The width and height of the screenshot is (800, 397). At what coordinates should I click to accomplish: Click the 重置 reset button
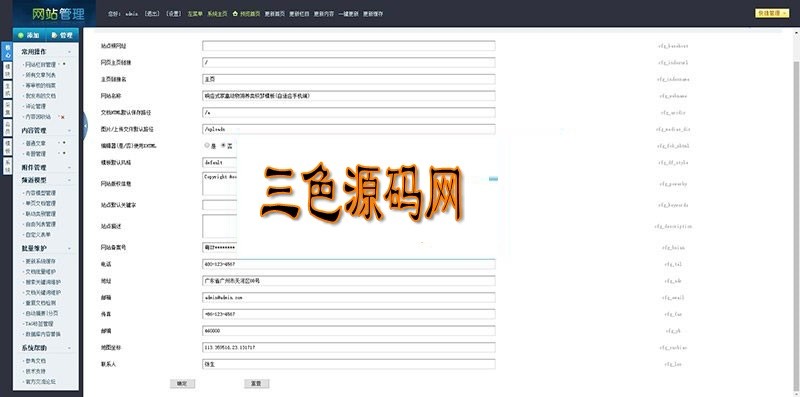pos(257,383)
